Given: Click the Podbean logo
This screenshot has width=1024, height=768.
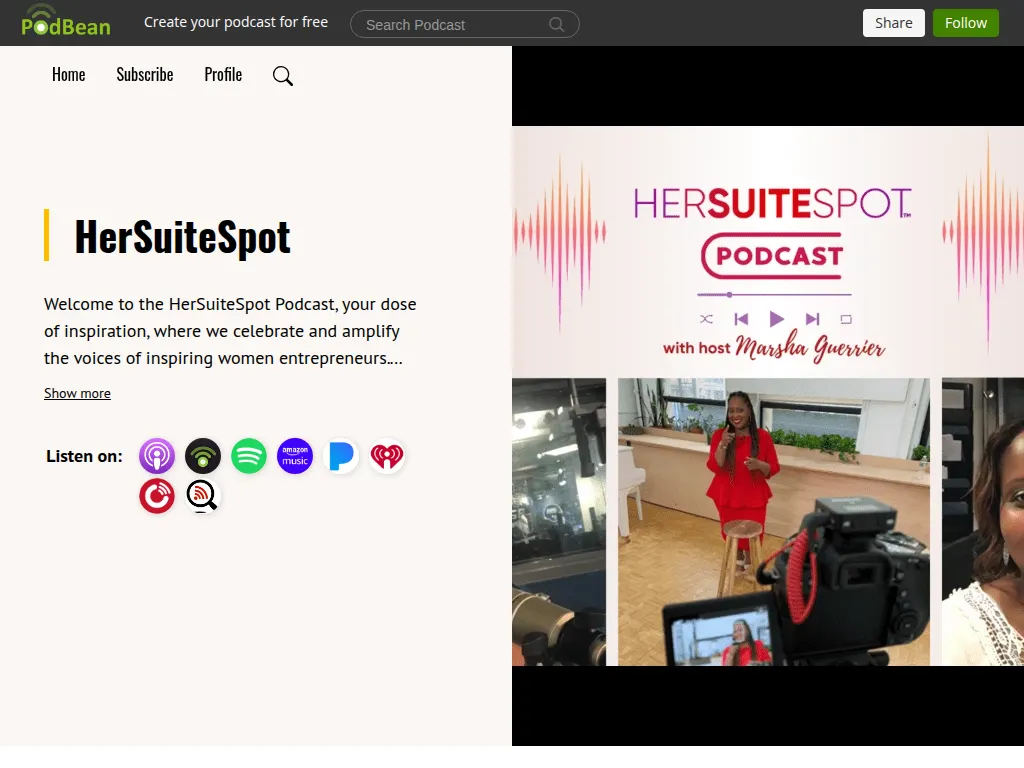Looking at the screenshot, I should click(x=66, y=21).
